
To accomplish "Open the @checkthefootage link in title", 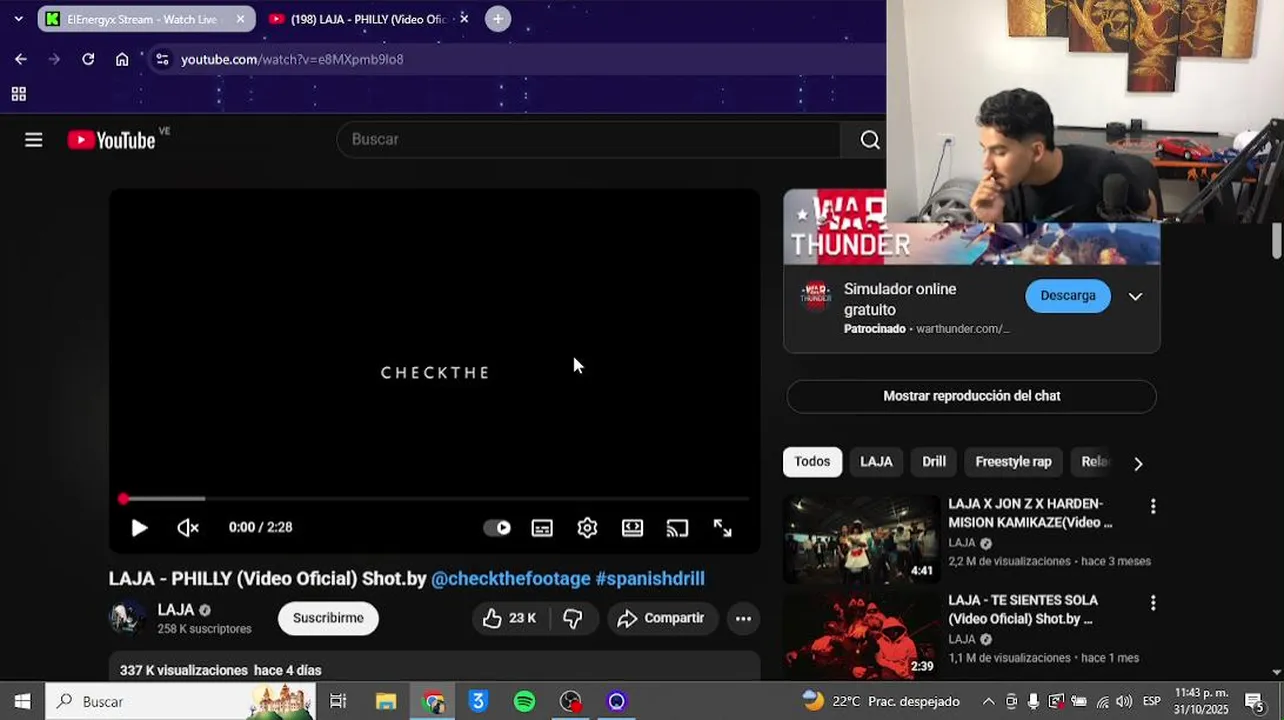I will pos(511,579).
